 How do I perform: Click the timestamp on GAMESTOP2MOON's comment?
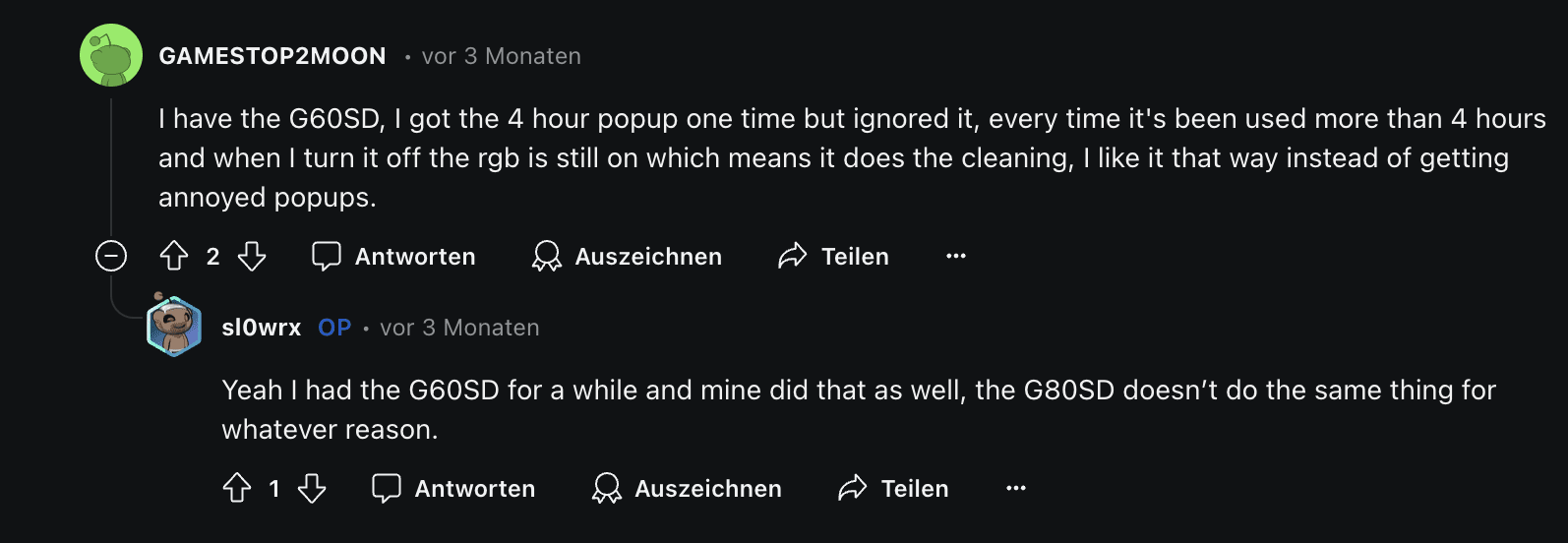[x=501, y=56]
